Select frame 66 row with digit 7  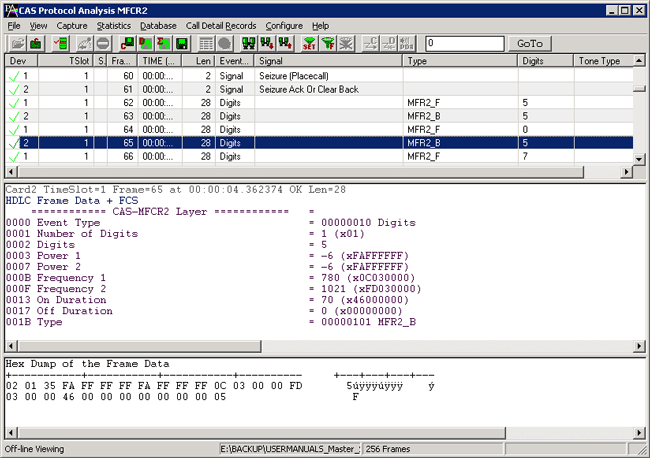click(319, 157)
